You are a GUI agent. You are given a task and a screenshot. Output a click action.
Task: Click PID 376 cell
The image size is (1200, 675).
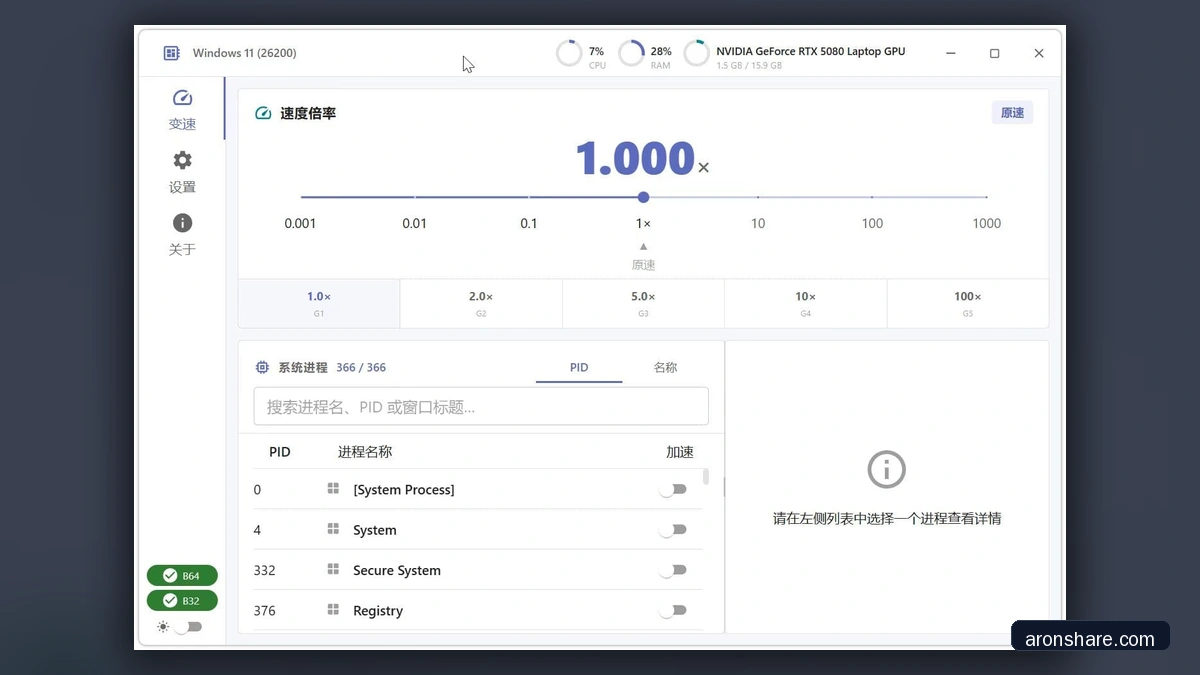[x=264, y=610]
